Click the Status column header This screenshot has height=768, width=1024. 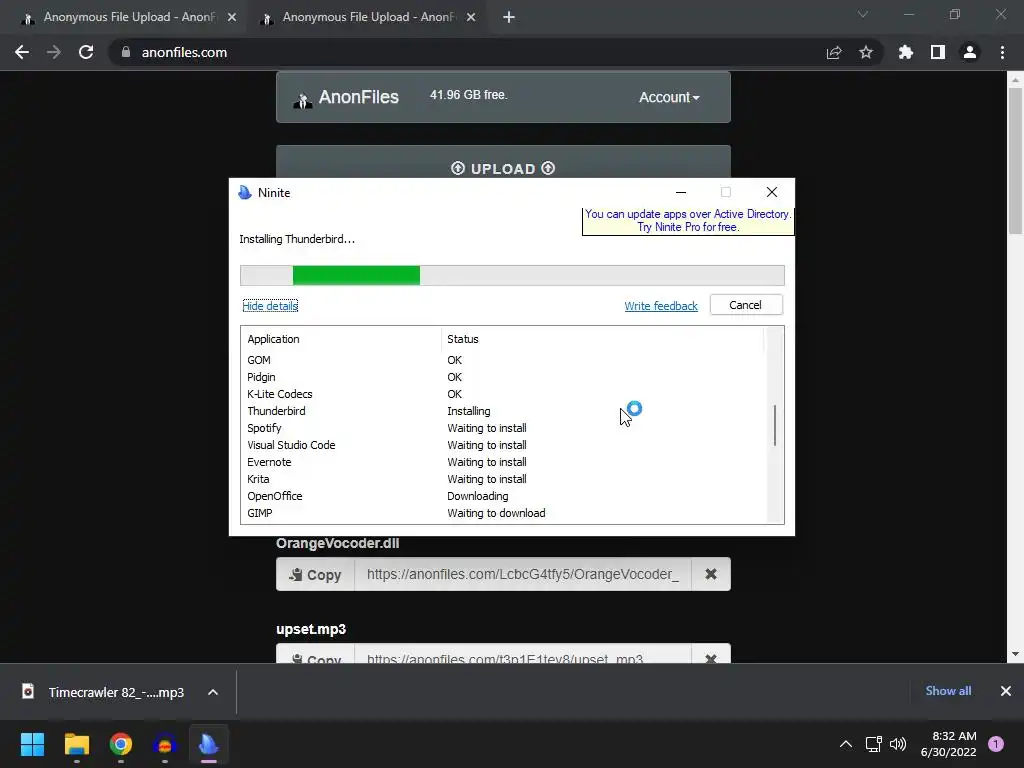tap(601, 339)
